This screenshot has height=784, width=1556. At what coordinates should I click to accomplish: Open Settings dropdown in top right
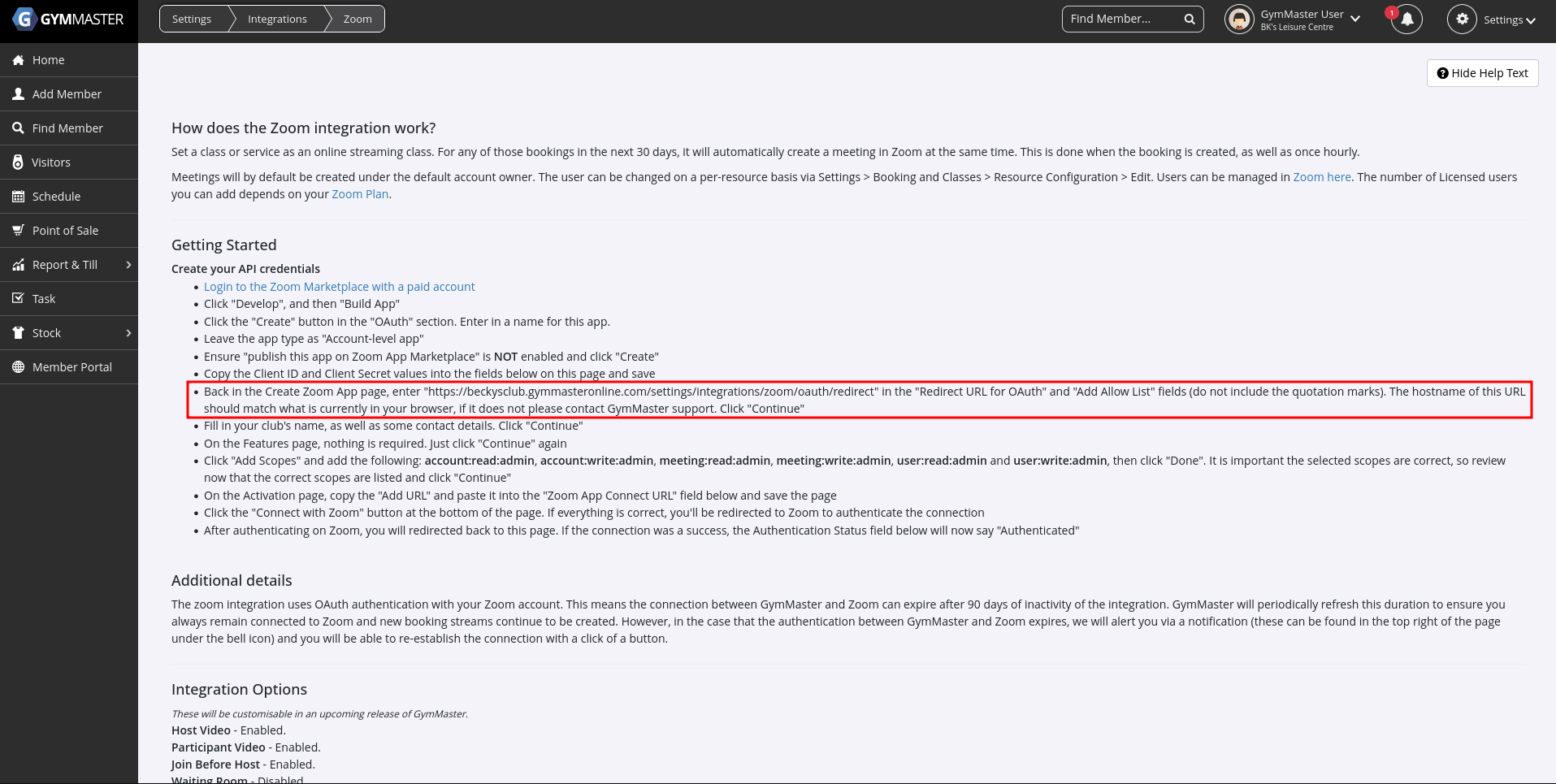[x=1509, y=20]
